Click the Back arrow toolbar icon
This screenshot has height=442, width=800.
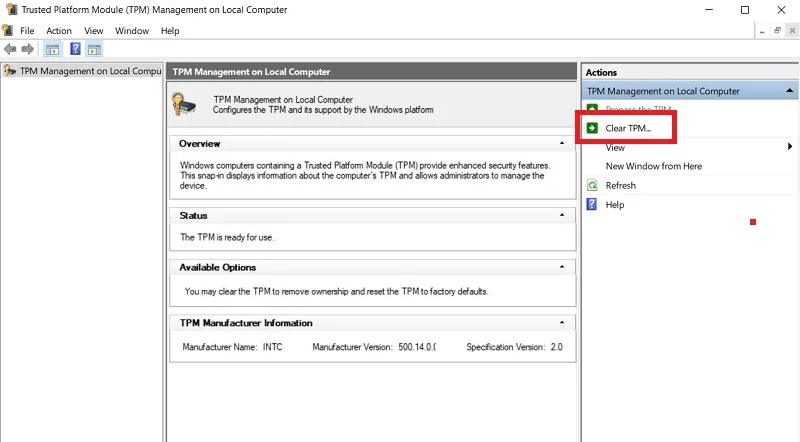[10, 49]
